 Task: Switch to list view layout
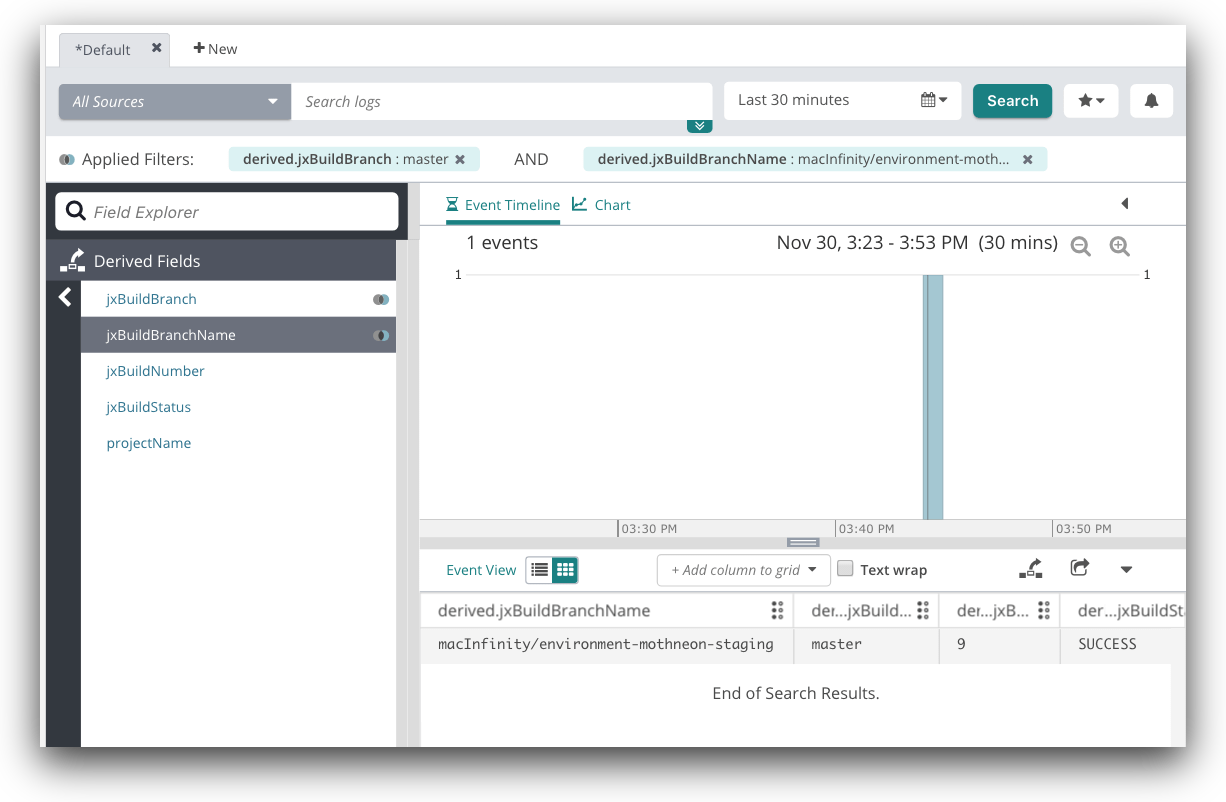(539, 570)
